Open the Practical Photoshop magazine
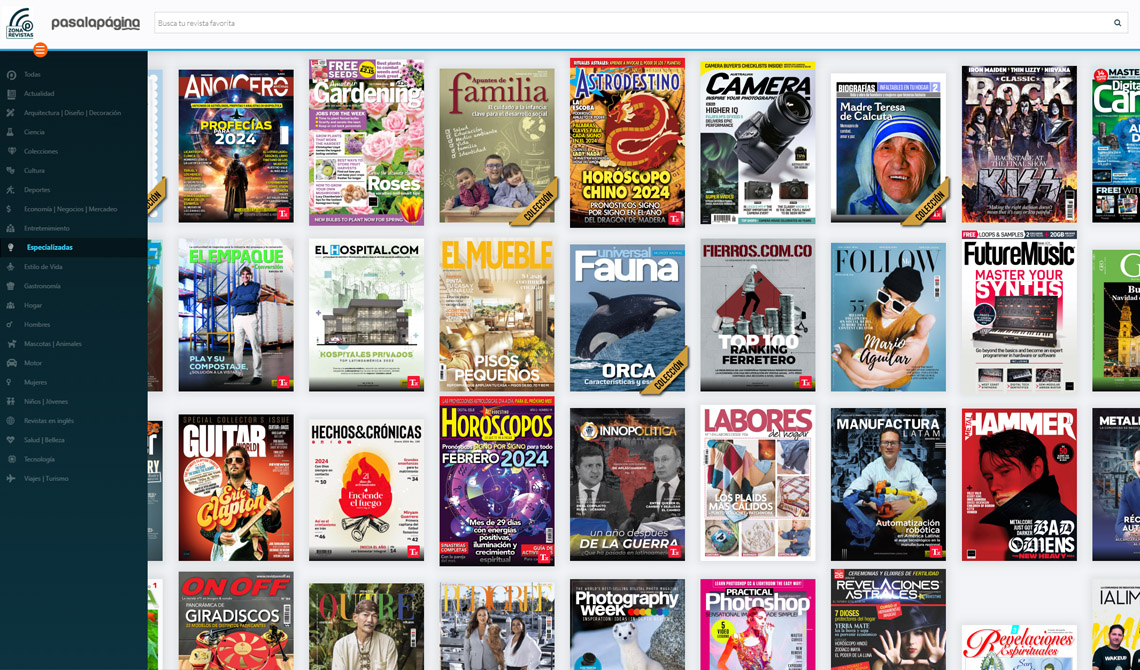The image size is (1140, 670). (x=758, y=625)
